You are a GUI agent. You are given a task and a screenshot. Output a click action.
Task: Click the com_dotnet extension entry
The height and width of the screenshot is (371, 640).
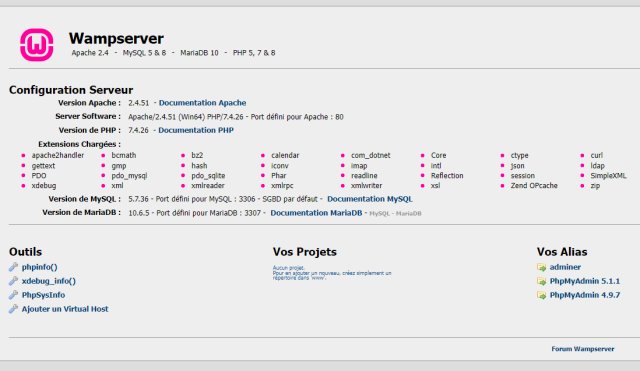tap(371, 156)
